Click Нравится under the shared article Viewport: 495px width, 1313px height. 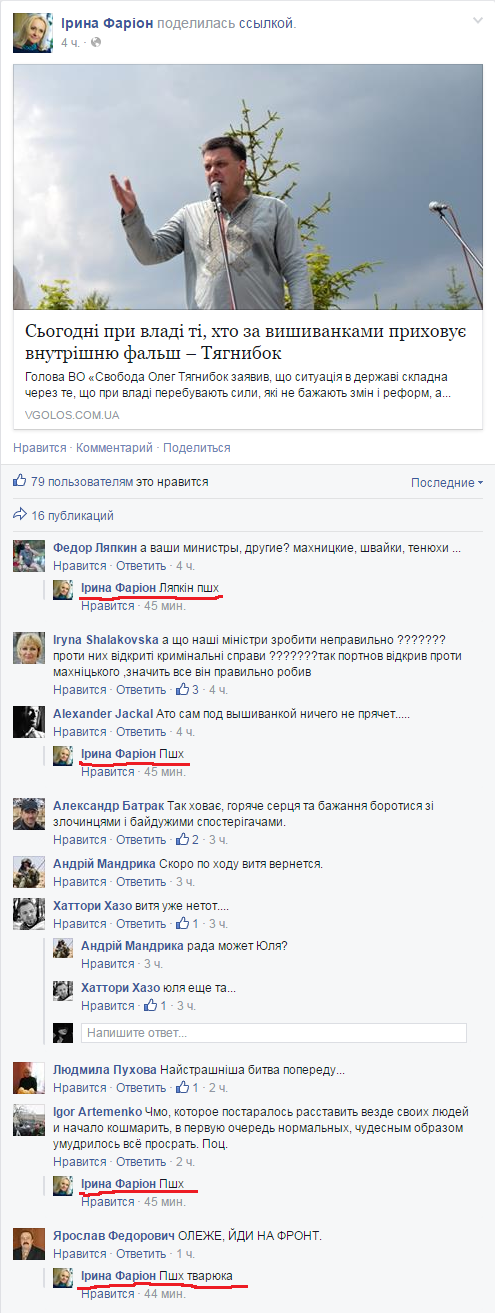click(40, 447)
